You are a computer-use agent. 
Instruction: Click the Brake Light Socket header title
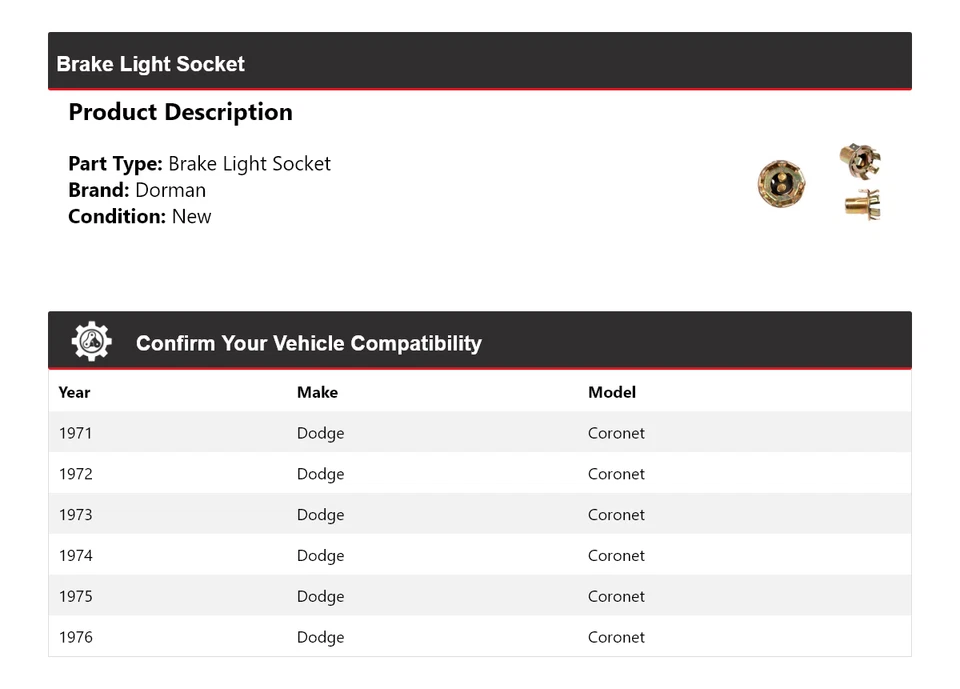coord(151,64)
